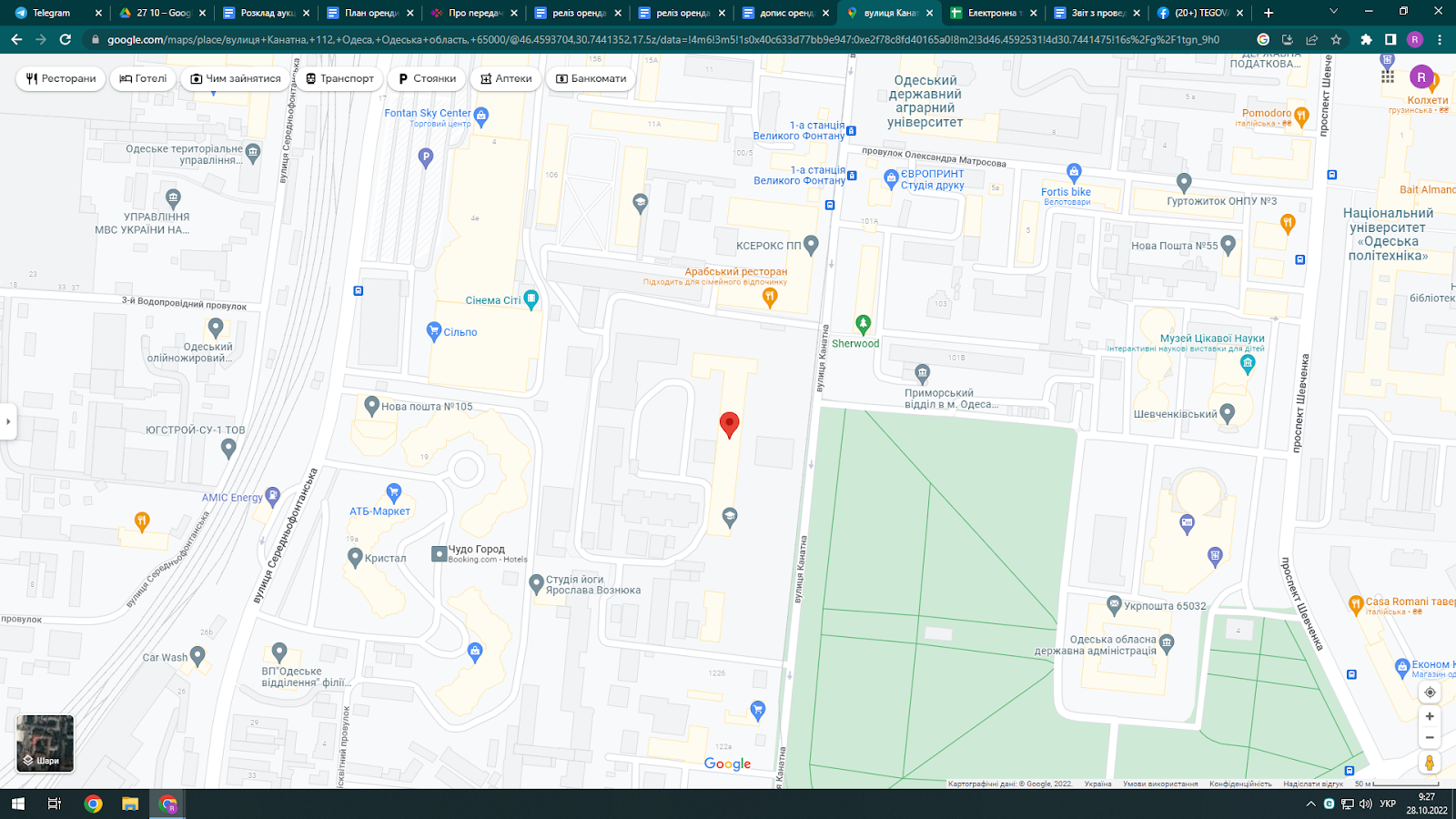Switch to the Telegram tab
1456x819 pixels.
55,13
